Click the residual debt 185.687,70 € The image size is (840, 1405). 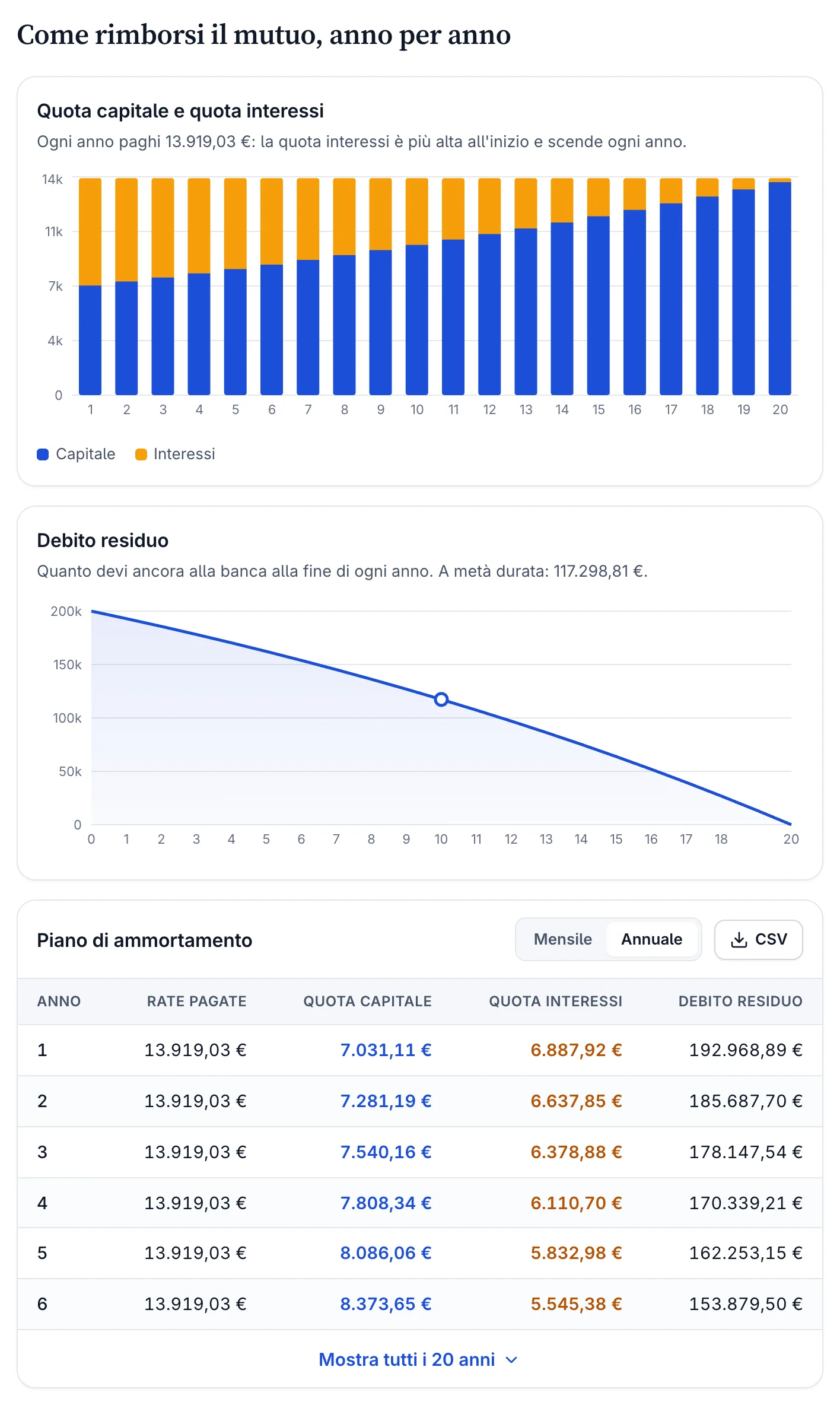pos(746,1101)
